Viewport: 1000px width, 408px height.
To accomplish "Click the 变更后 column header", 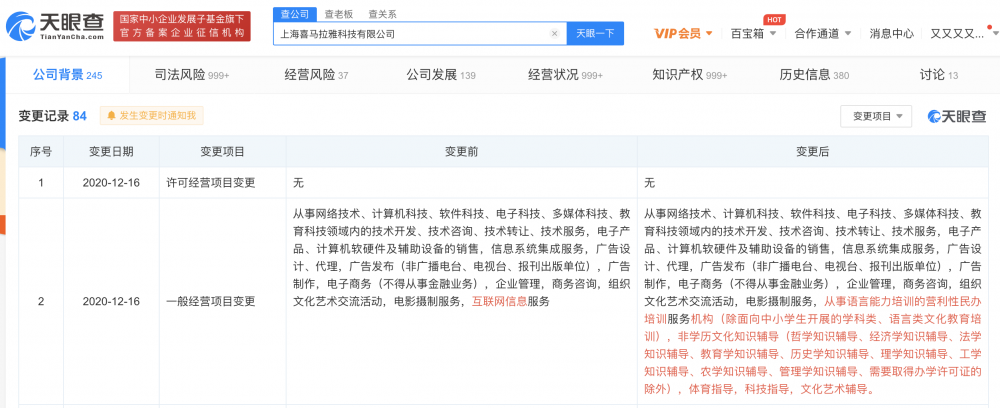I will point(812,152).
